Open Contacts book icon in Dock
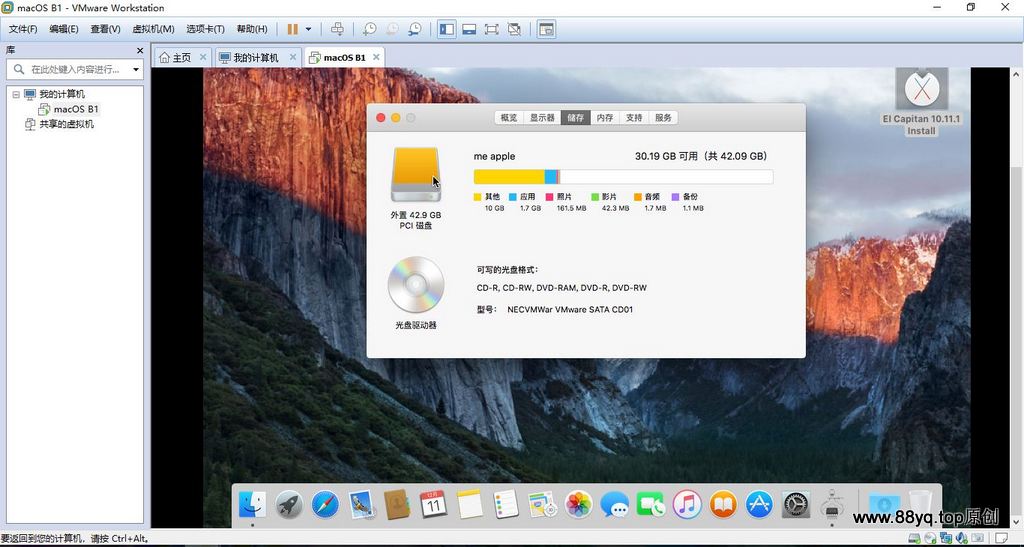Viewport: 1024px width, 547px height. [397, 505]
